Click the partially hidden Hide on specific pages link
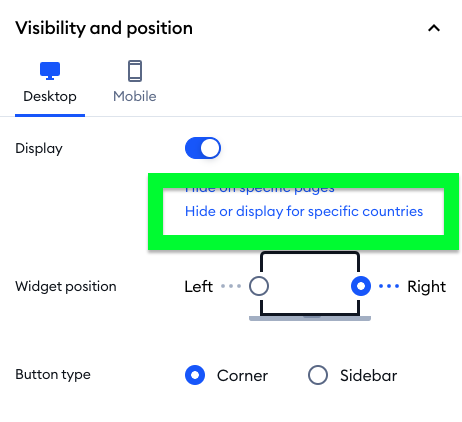This screenshot has height=422, width=462. point(260,190)
